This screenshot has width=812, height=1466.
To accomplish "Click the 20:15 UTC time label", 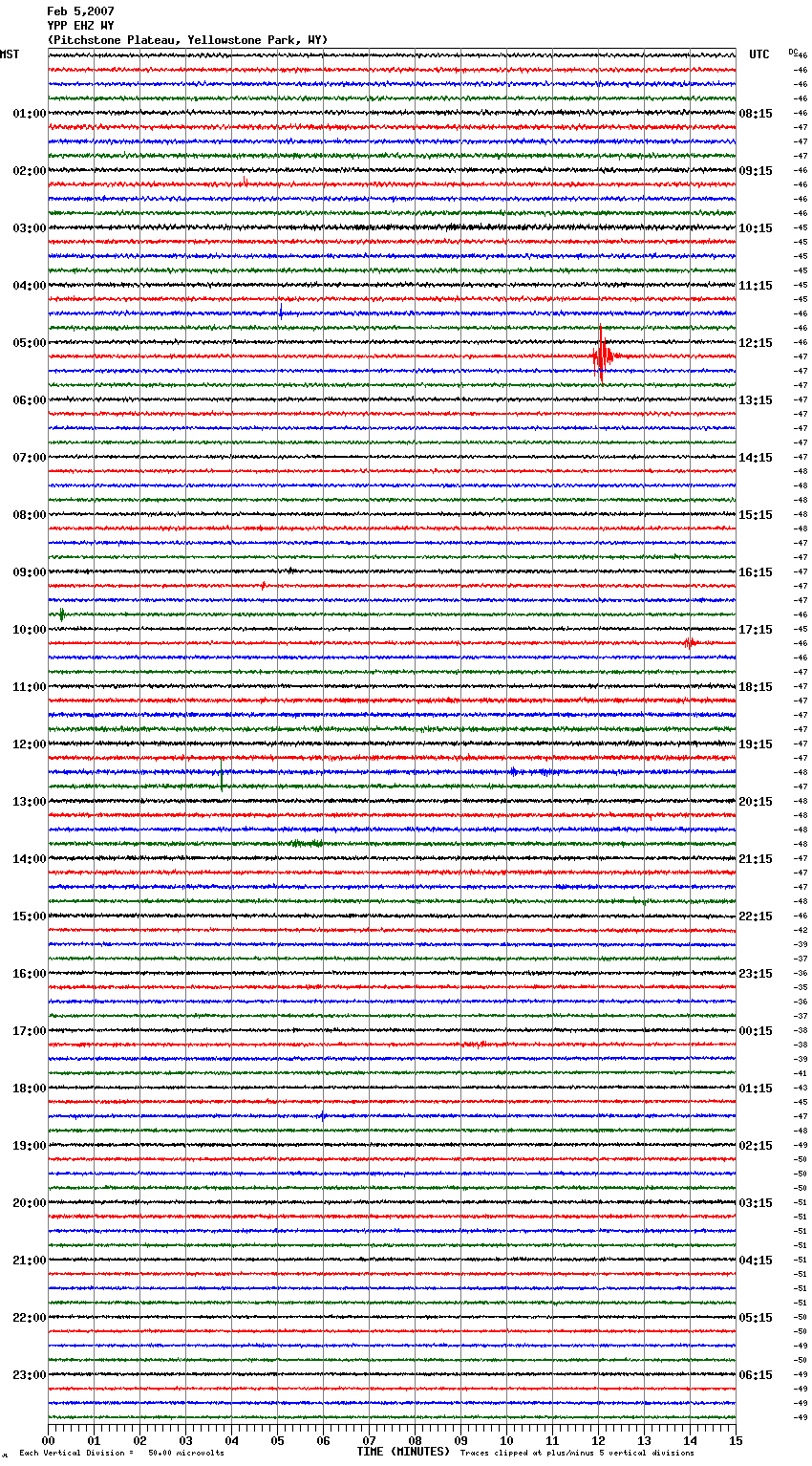I will click(756, 802).
